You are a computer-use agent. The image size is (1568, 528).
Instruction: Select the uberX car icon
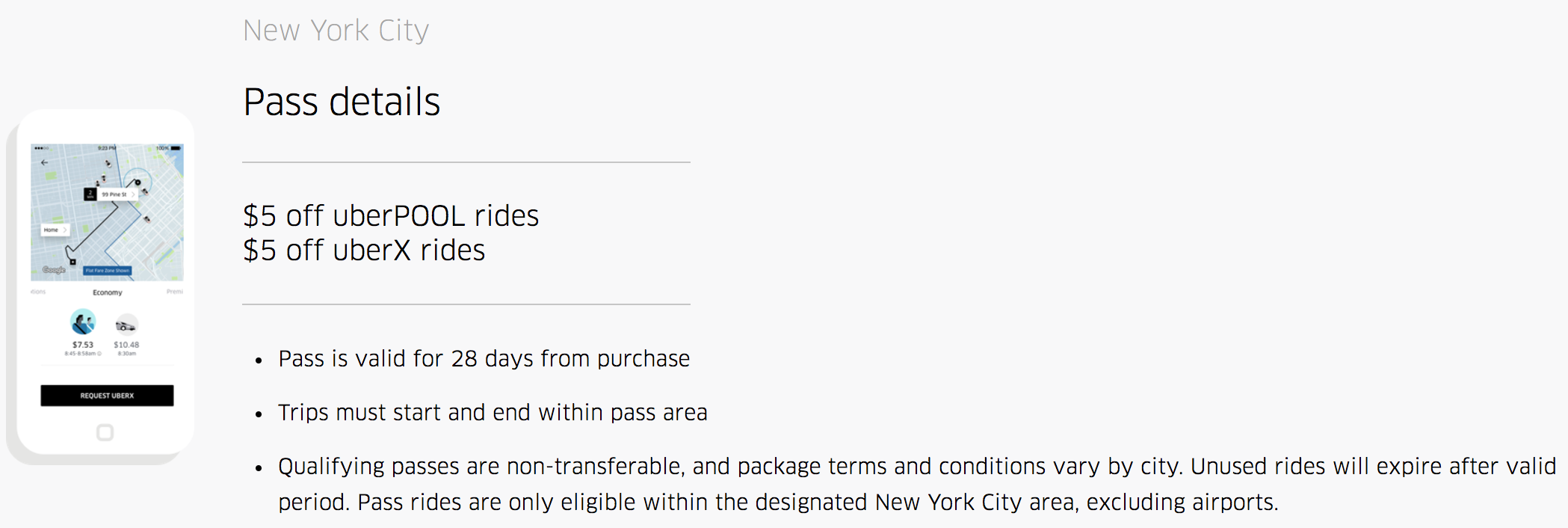tap(126, 325)
